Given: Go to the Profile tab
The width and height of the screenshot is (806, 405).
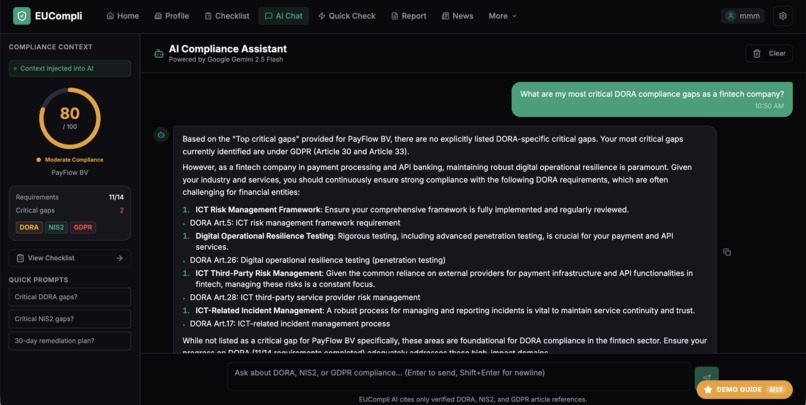Looking at the screenshot, I should 172,16.
